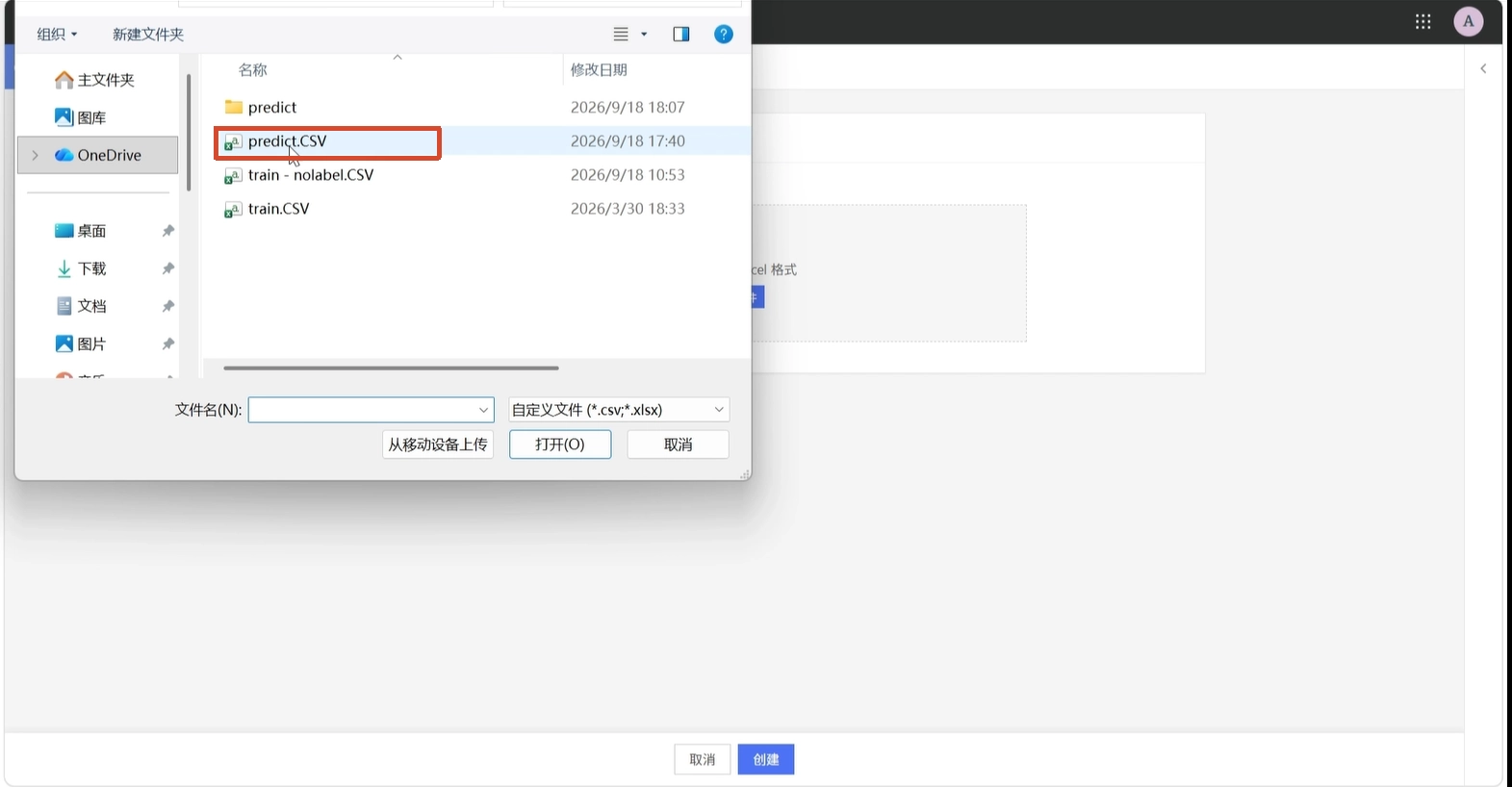Select the train.CSV file
Image resolution: width=1512 pixels, height=787 pixels.
[278, 209]
